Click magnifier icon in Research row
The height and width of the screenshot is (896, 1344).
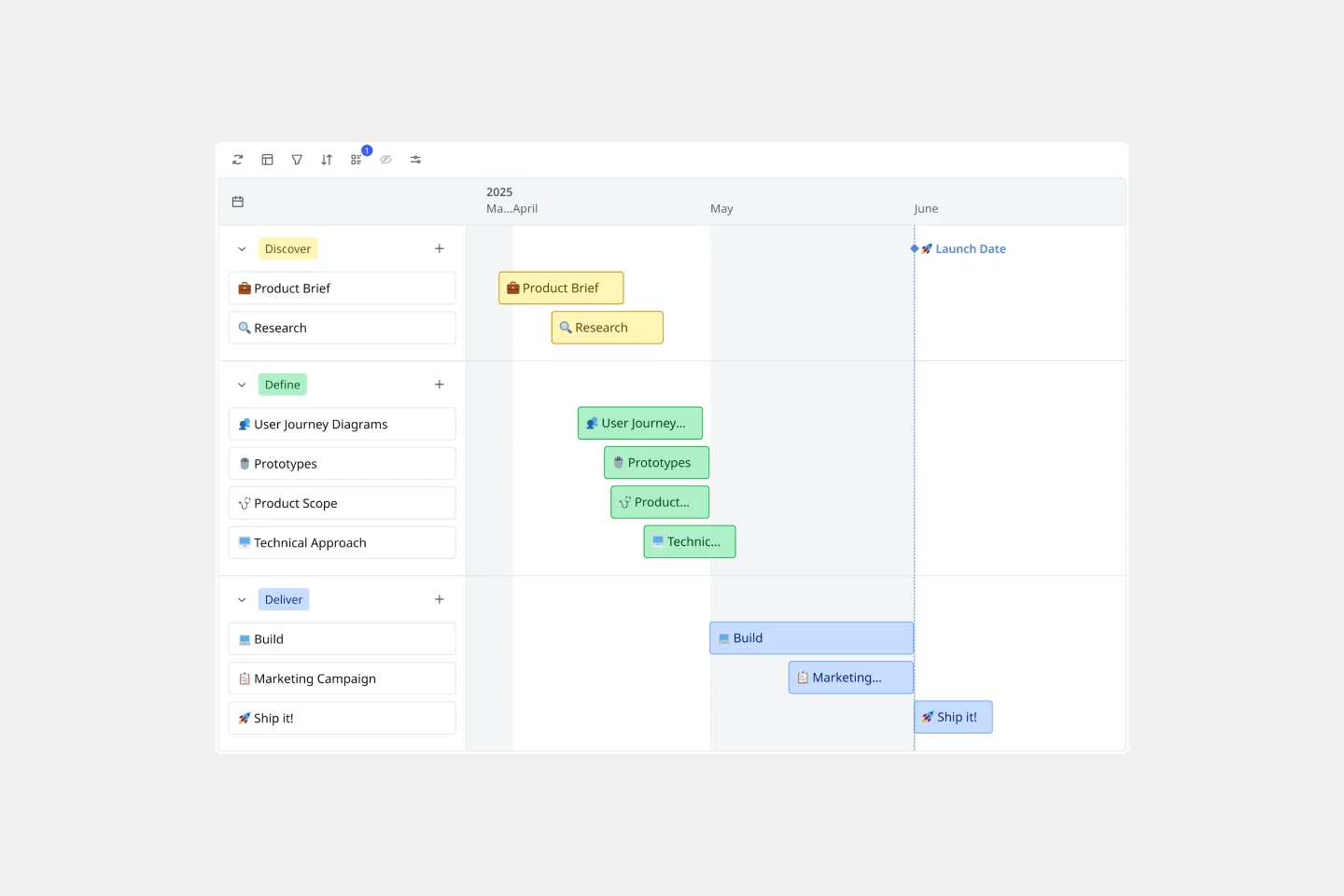click(245, 328)
